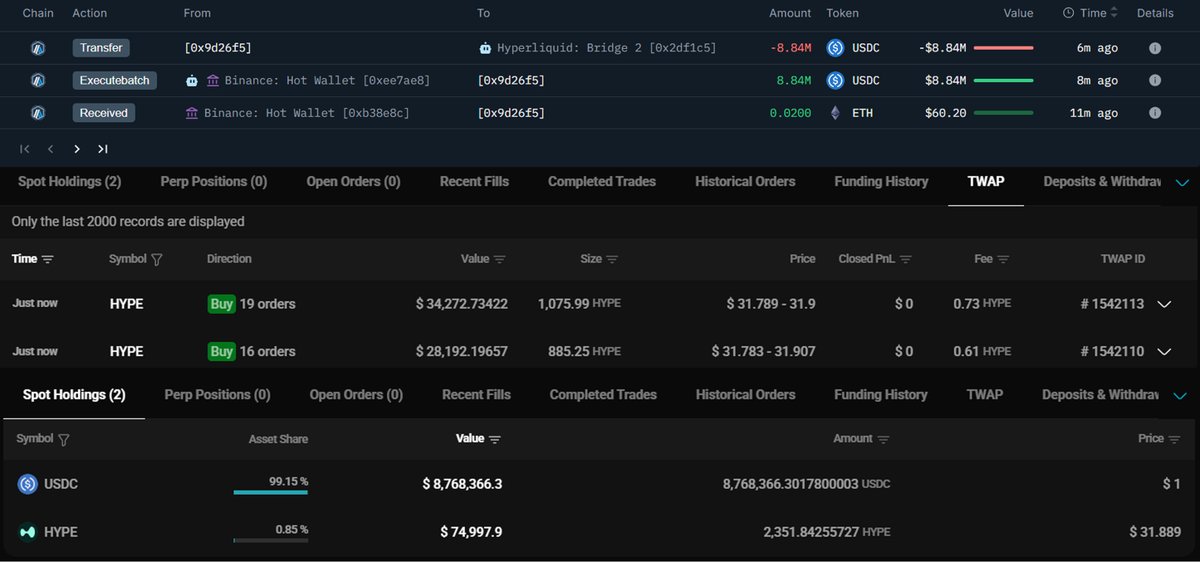Open Recent Fills tab in lower panel
The width and height of the screenshot is (1200, 562).
[x=476, y=395]
